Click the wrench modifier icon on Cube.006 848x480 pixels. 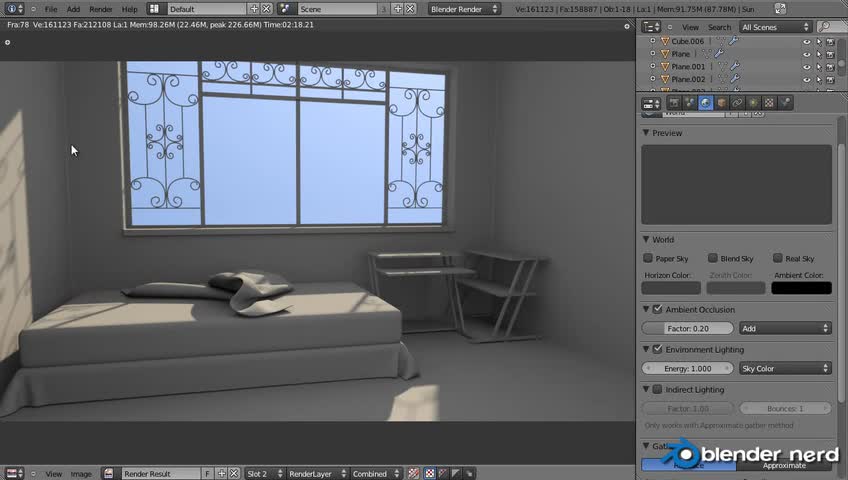tap(734, 41)
